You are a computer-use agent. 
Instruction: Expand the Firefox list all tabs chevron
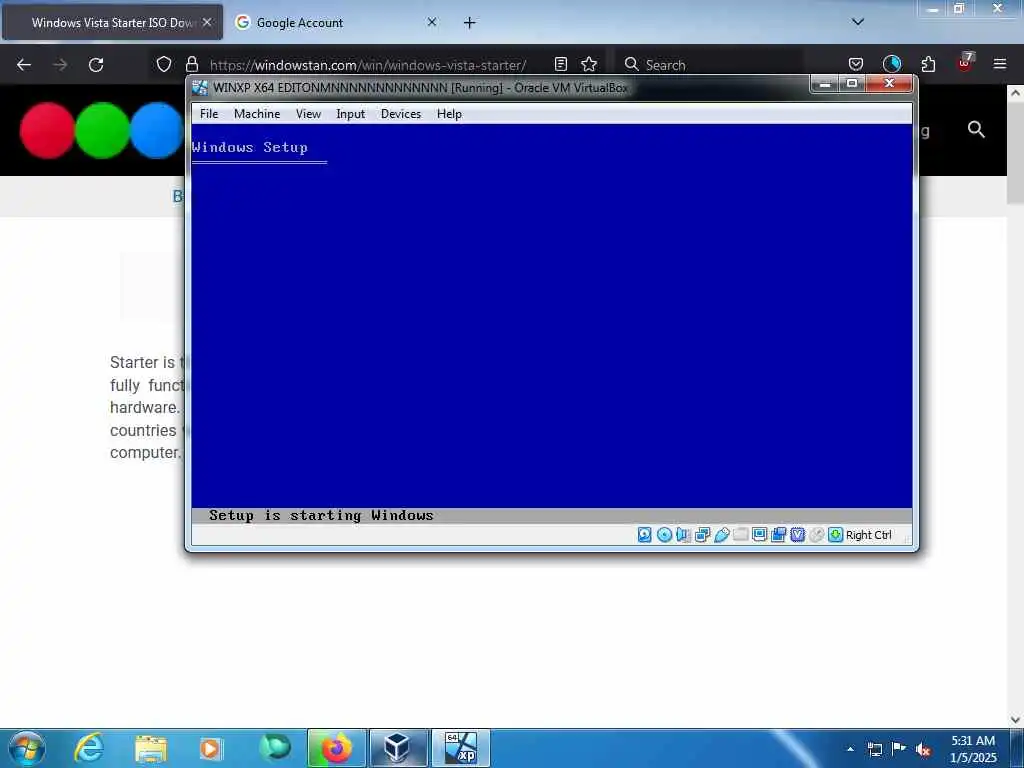tap(858, 22)
